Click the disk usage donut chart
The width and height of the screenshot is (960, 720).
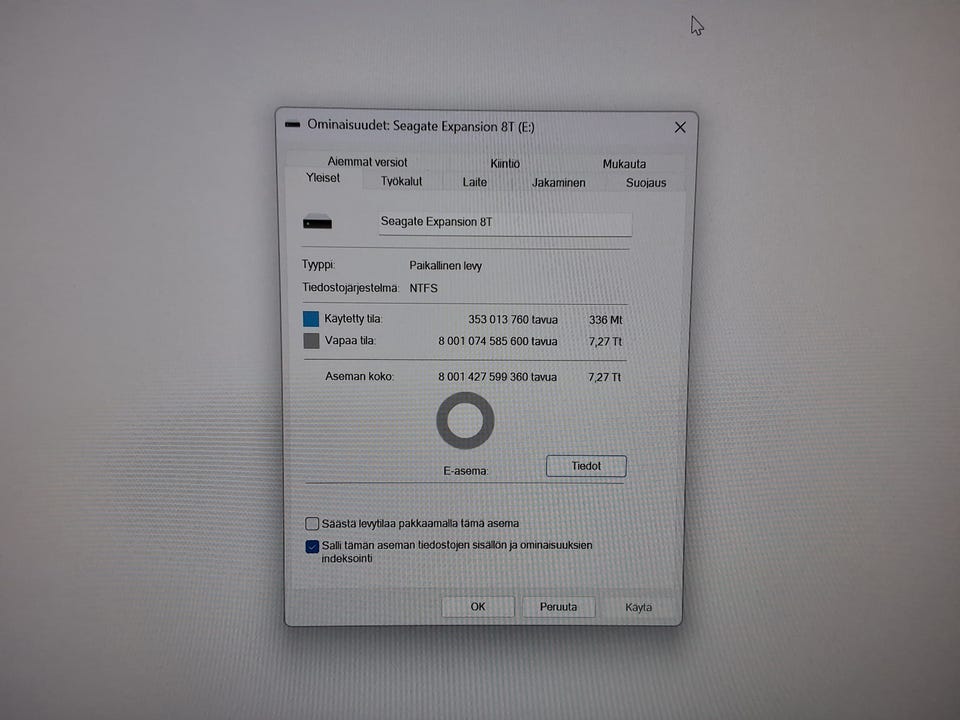coord(465,421)
